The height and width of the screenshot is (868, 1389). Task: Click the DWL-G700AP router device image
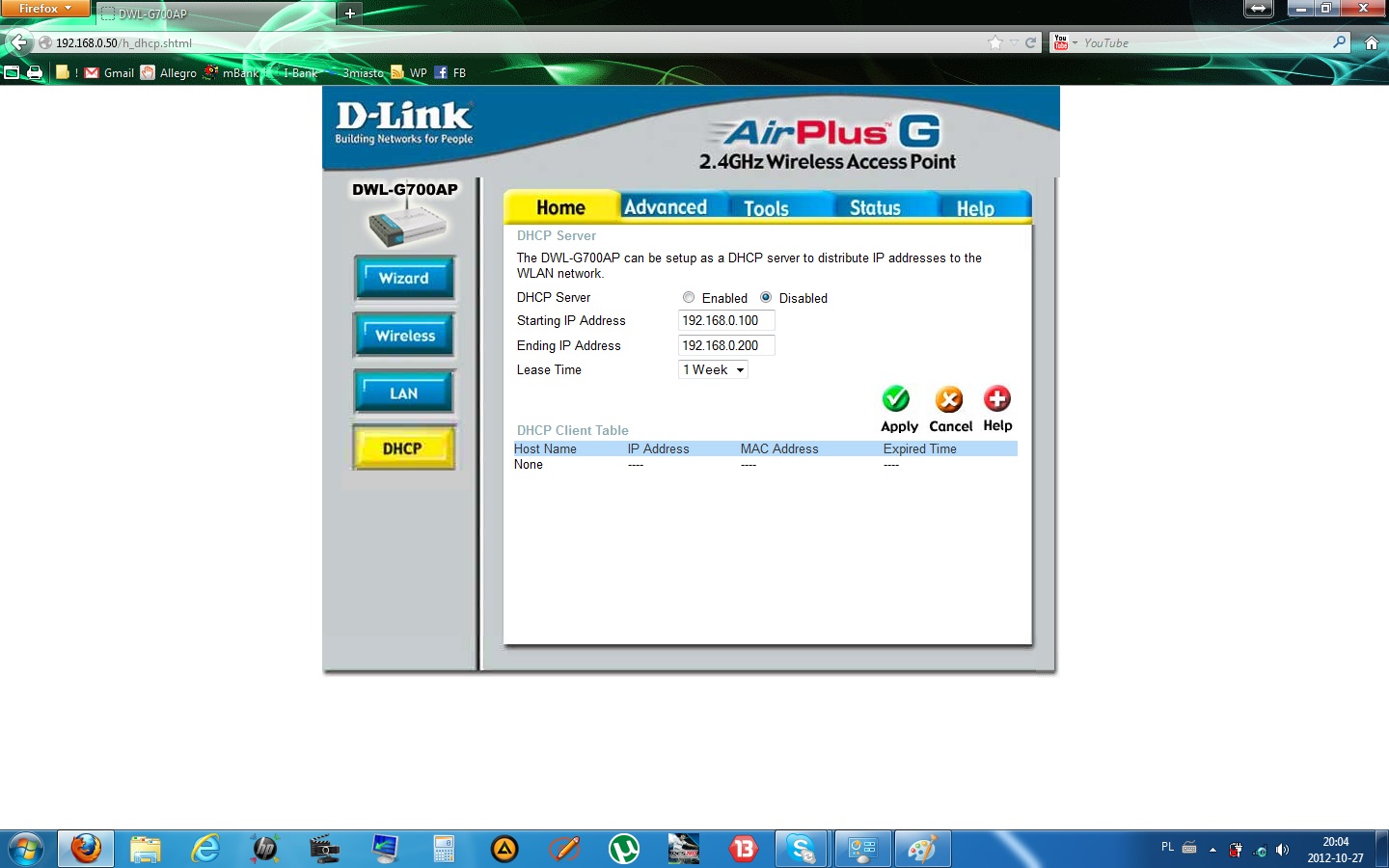[x=407, y=226]
